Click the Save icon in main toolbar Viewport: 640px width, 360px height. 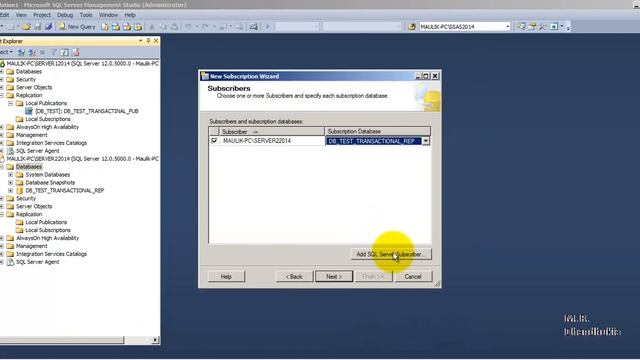click(38, 27)
